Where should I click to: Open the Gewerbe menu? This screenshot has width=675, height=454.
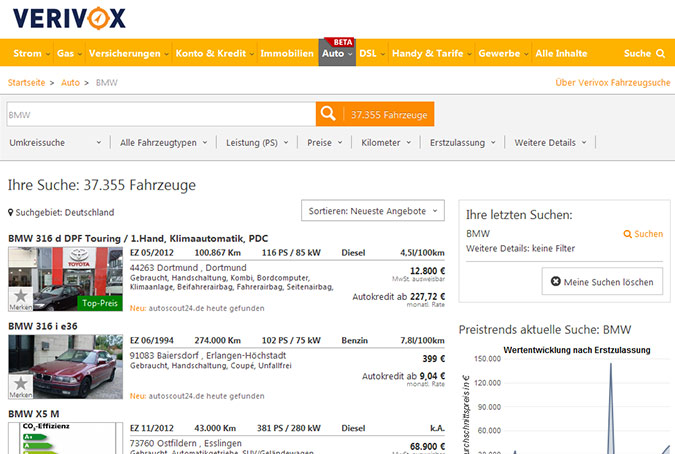(503, 53)
